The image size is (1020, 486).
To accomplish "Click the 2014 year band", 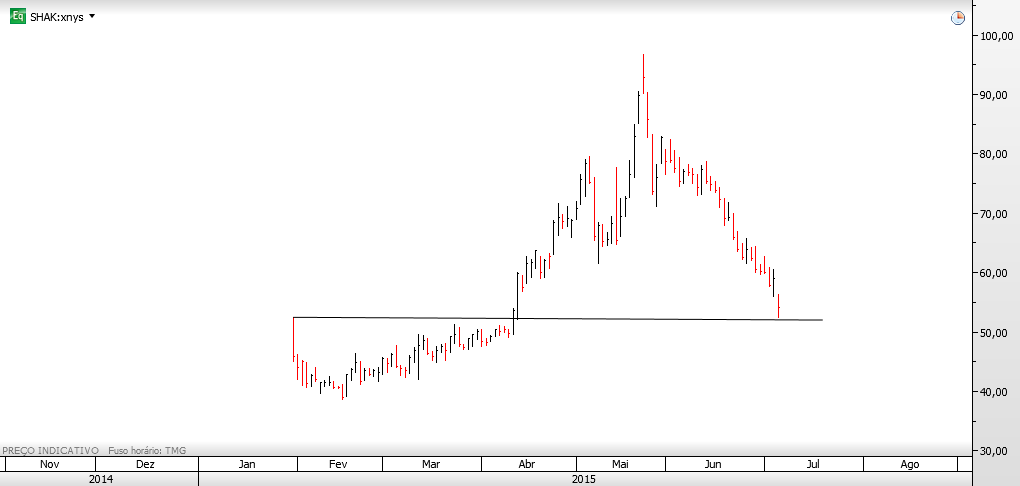I will [x=99, y=479].
